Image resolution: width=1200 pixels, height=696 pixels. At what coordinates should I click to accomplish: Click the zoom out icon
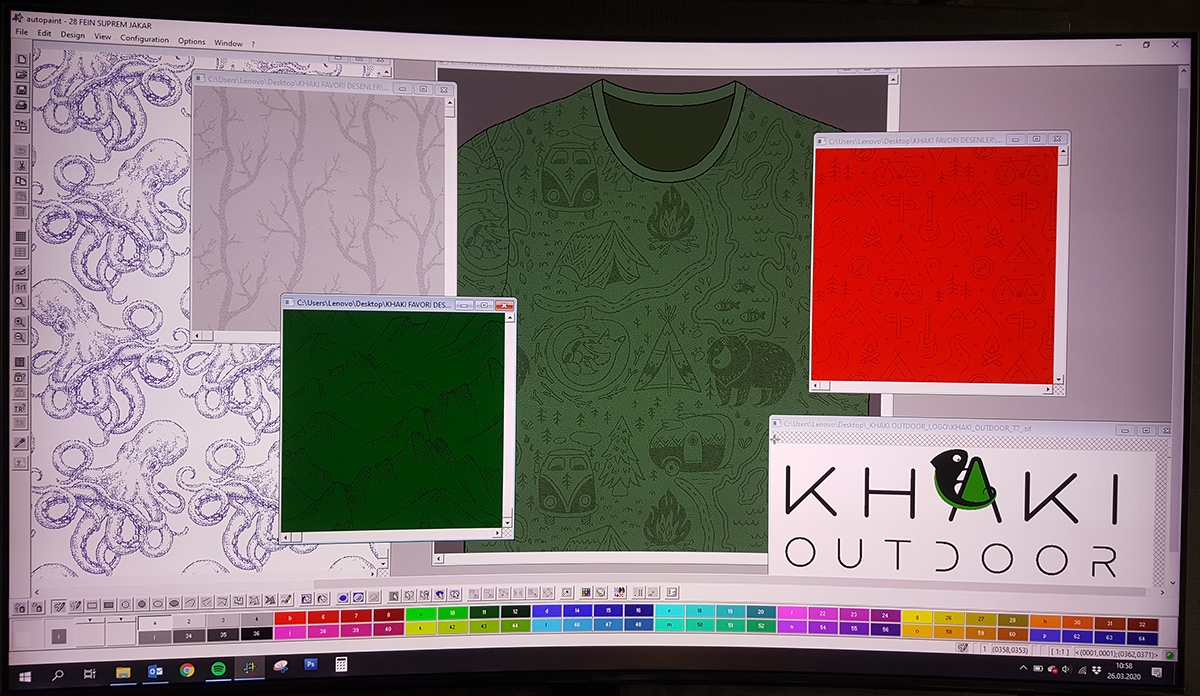(x=22, y=337)
